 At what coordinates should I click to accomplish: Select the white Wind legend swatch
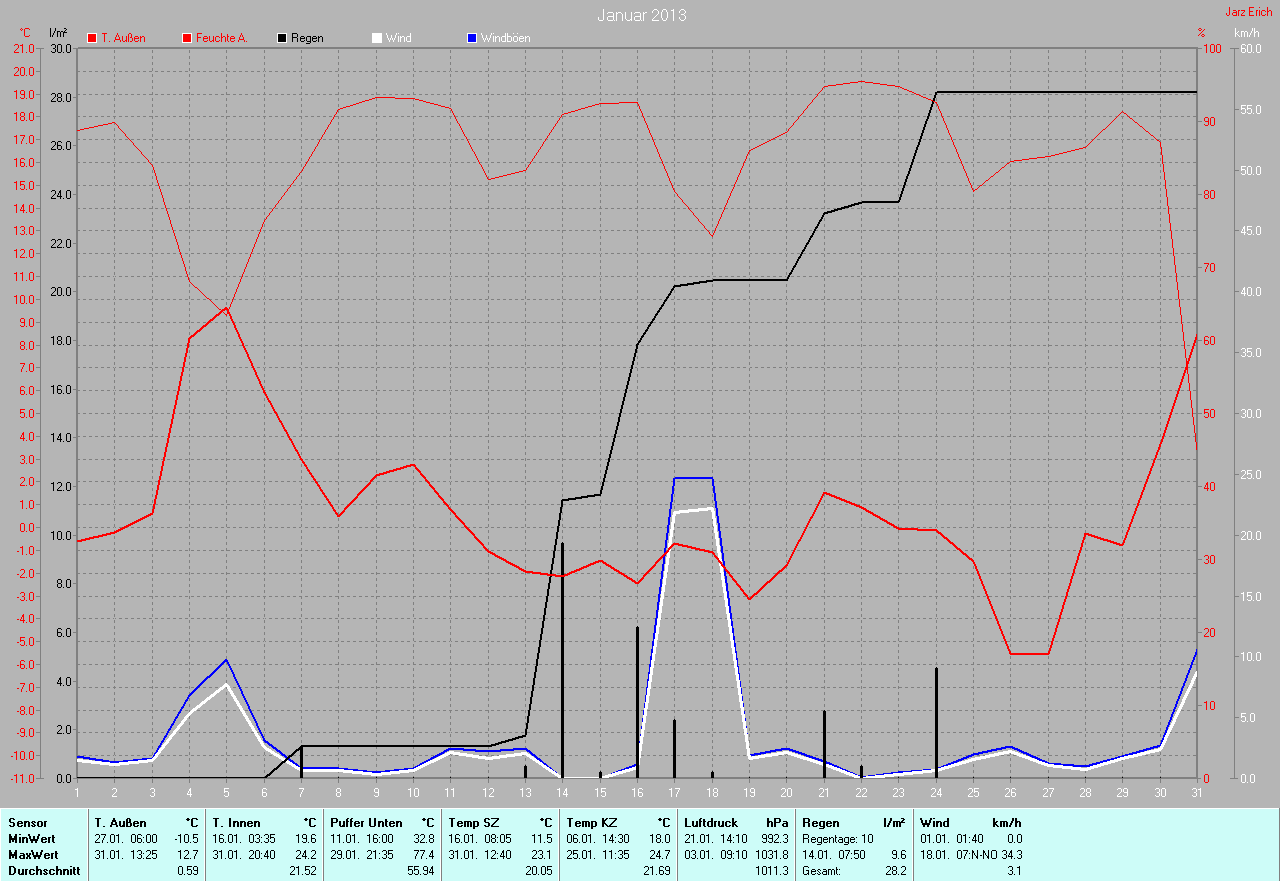click(377, 38)
